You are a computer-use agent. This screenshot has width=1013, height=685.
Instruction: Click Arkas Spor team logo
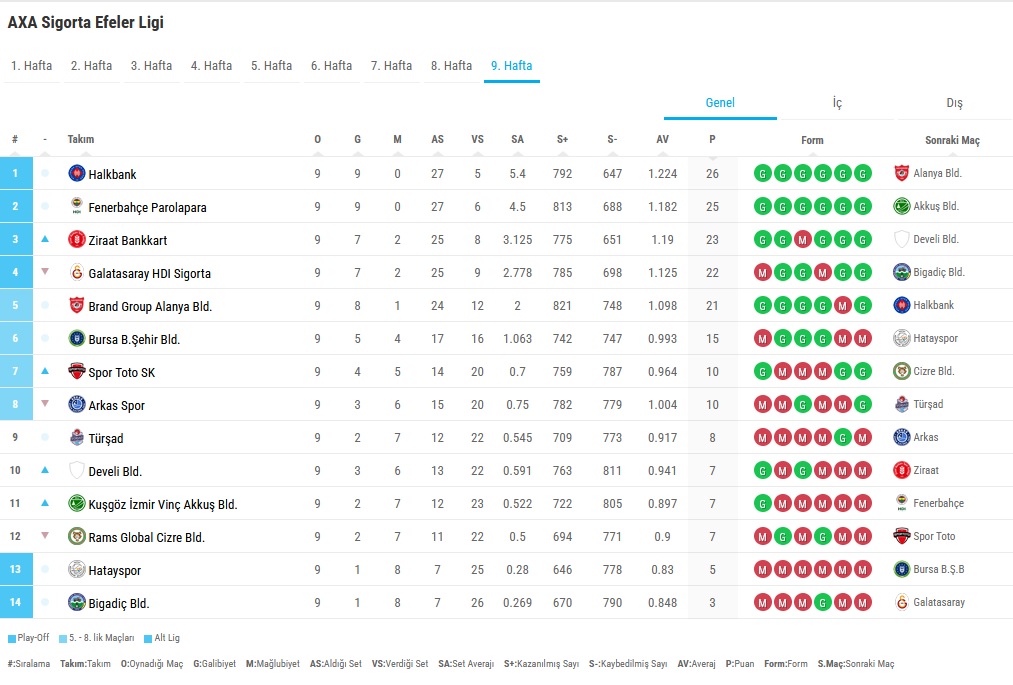(x=77, y=404)
